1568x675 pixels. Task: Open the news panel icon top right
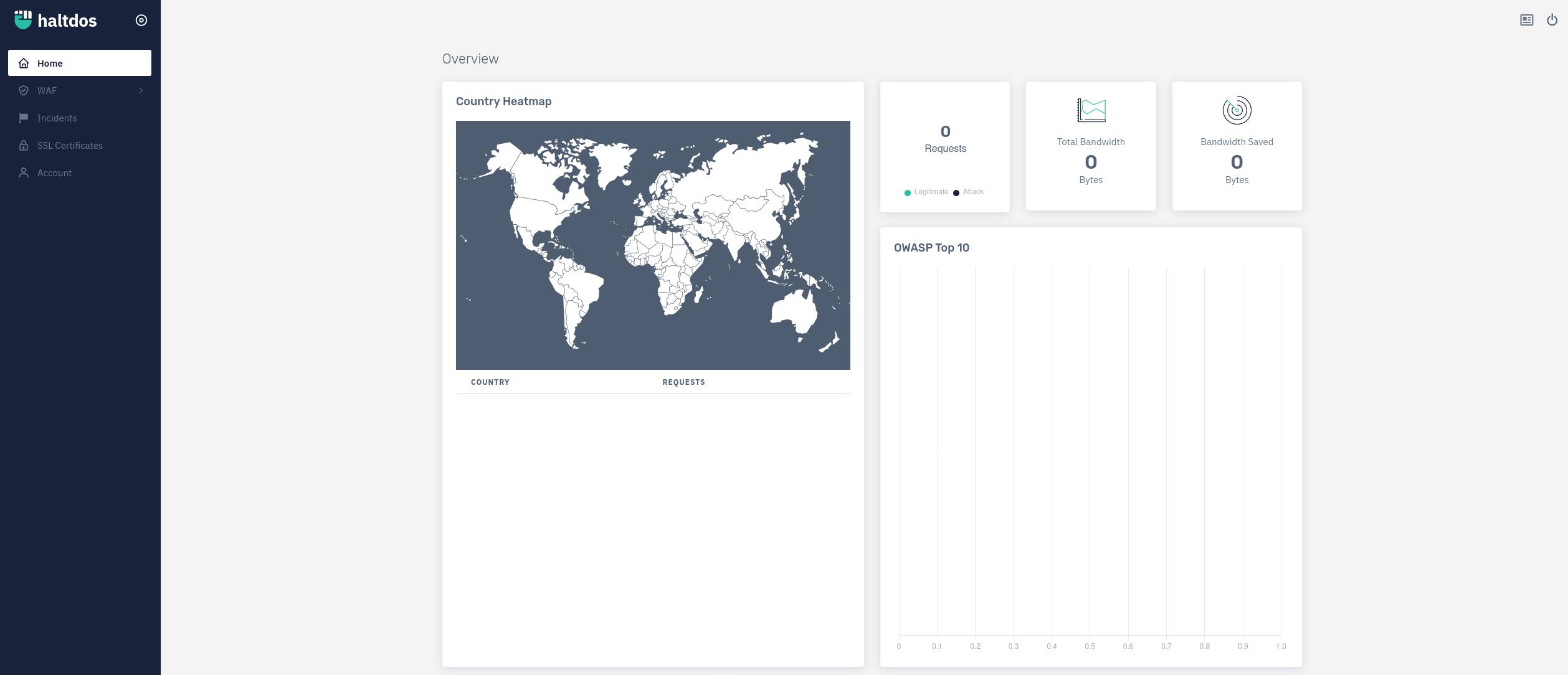pos(1526,21)
